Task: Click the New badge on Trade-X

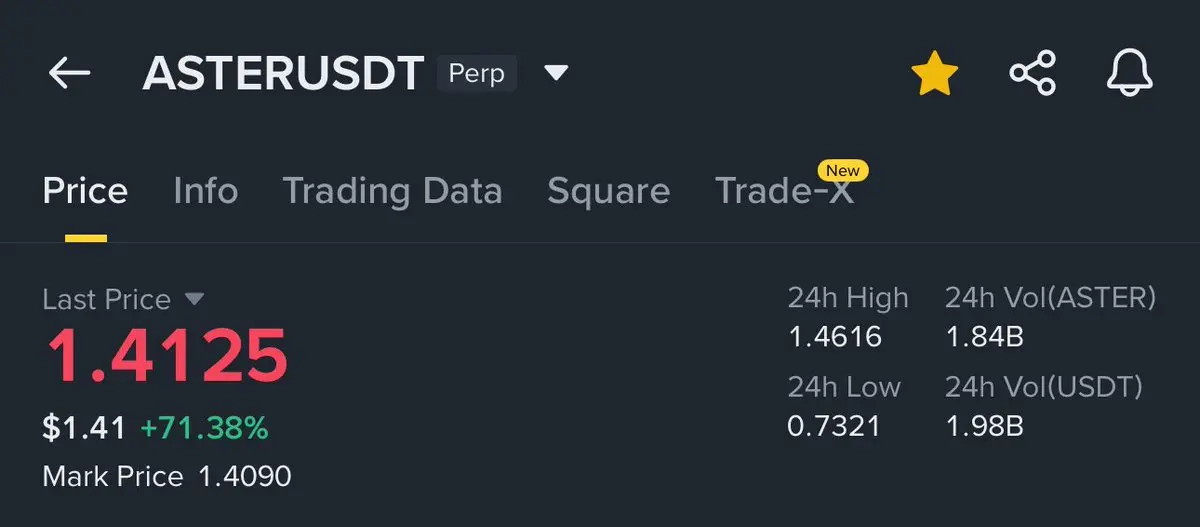Action: tap(842, 170)
